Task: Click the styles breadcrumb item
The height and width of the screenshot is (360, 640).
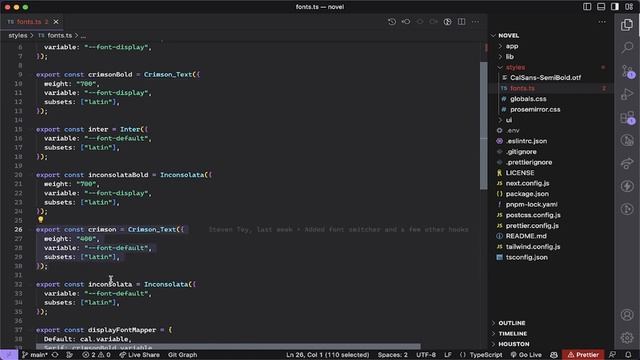Action: (x=18, y=36)
